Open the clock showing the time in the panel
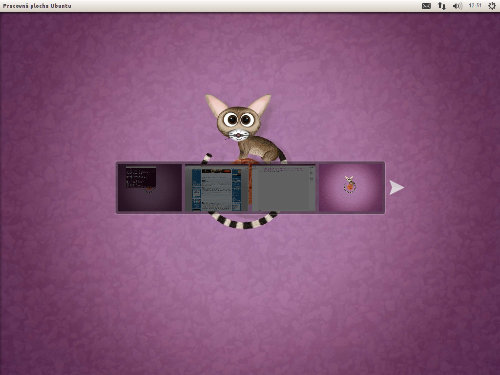The height and width of the screenshot is (375, 500). click(x=475, y=6)
